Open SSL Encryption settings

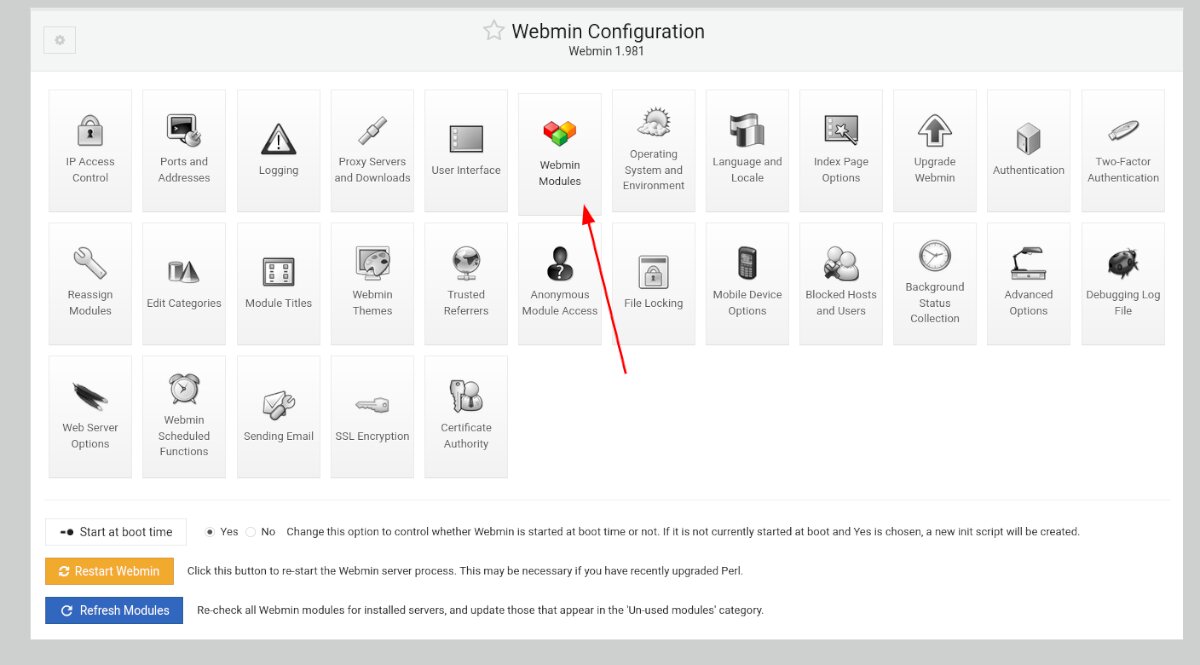click(372, 416)
